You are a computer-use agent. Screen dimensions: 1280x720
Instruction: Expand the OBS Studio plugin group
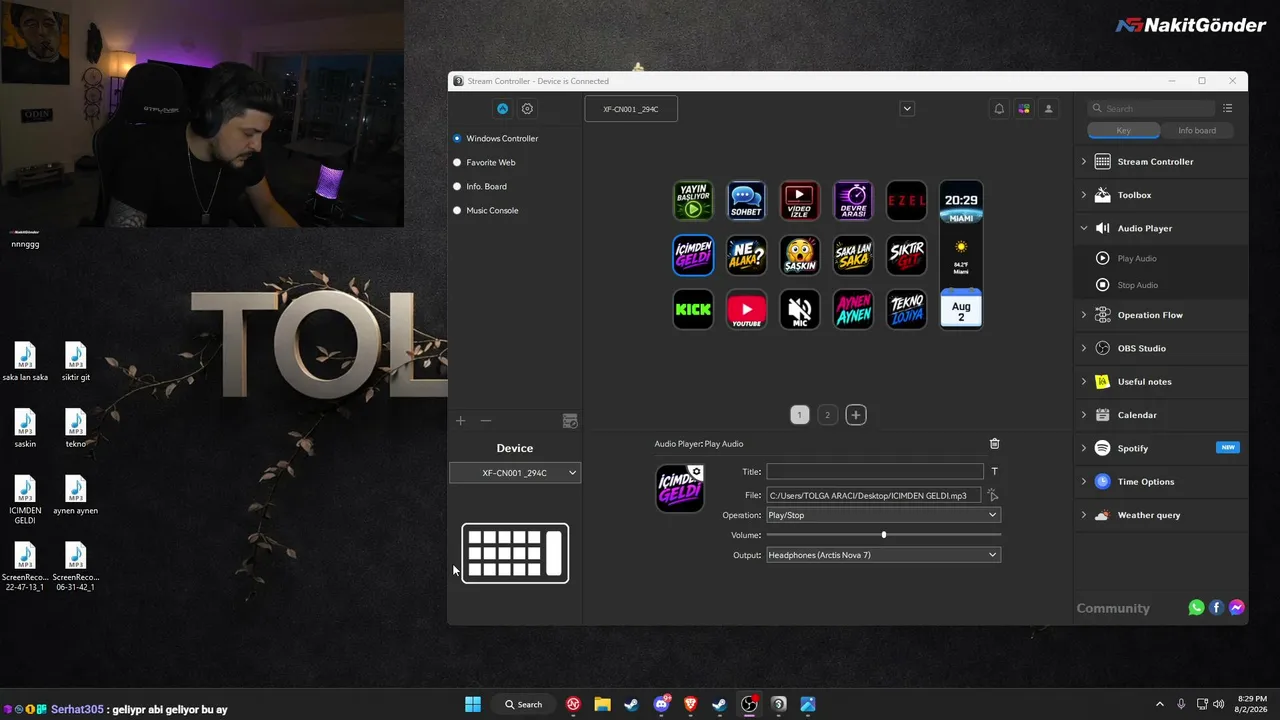[x=1083, y=348]
